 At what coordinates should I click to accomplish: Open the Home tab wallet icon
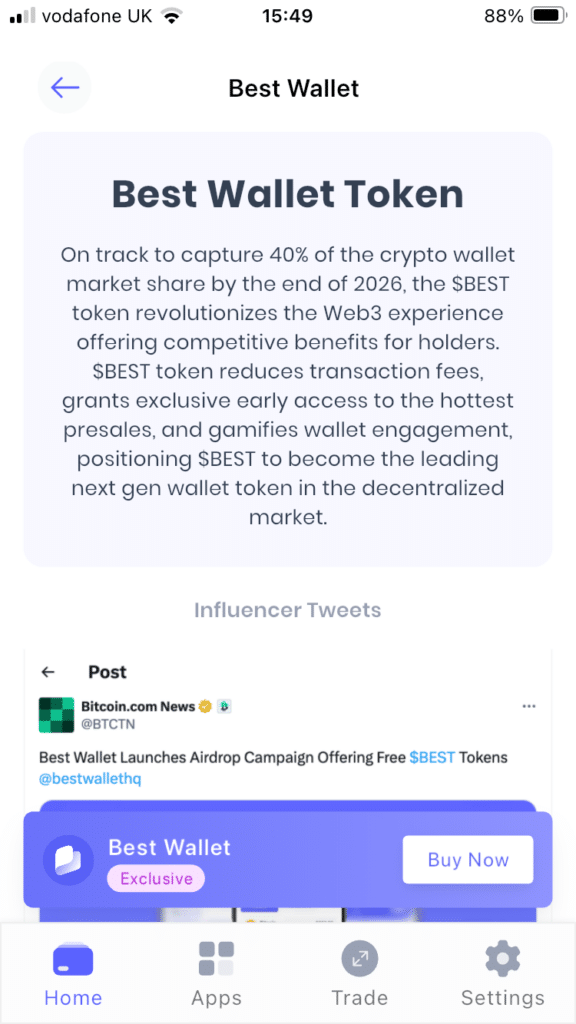pyautogui.click(x=73, y=958)
